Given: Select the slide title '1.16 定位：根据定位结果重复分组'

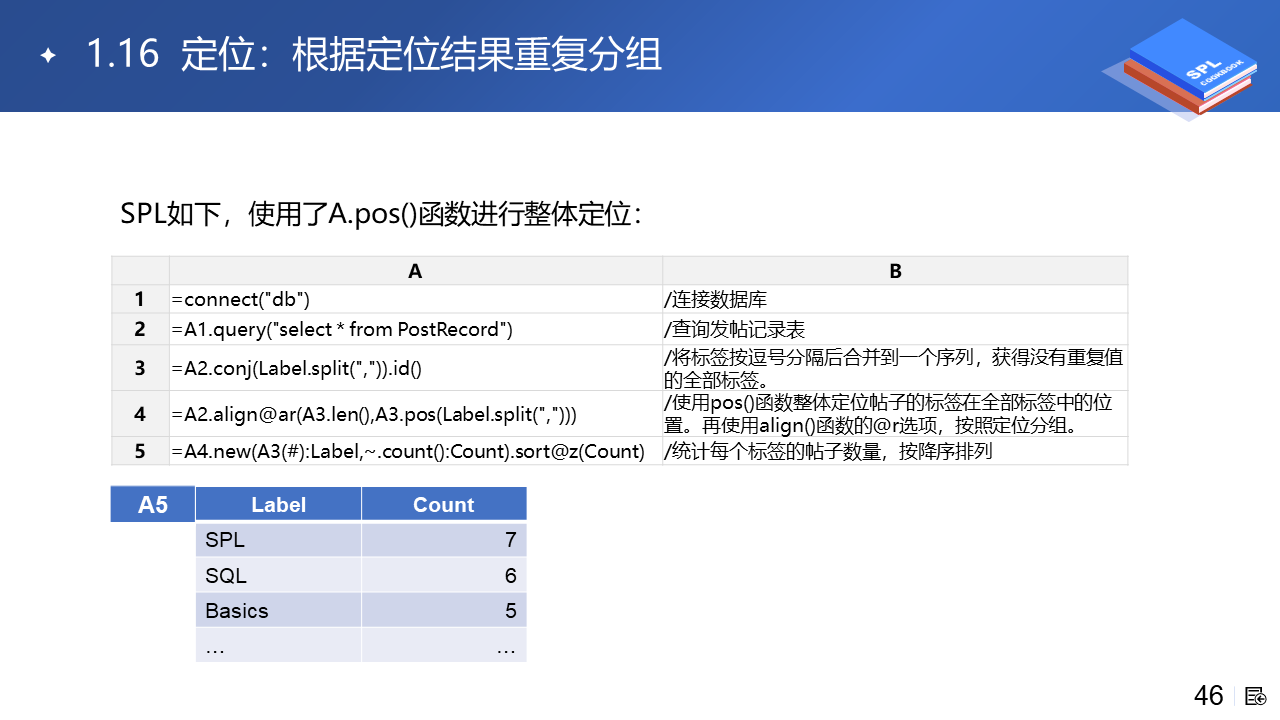Looking at the screenshot, I should click(374, 54).
